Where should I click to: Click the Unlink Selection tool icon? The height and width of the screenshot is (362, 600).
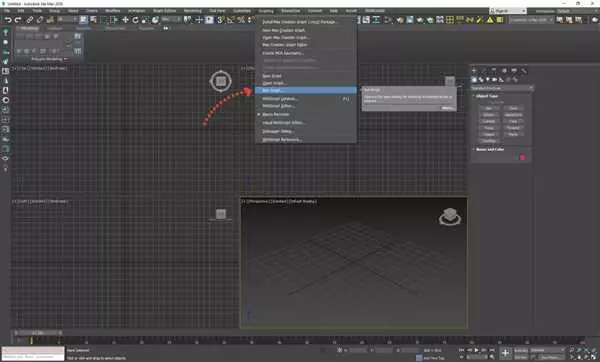coord(39,20)
